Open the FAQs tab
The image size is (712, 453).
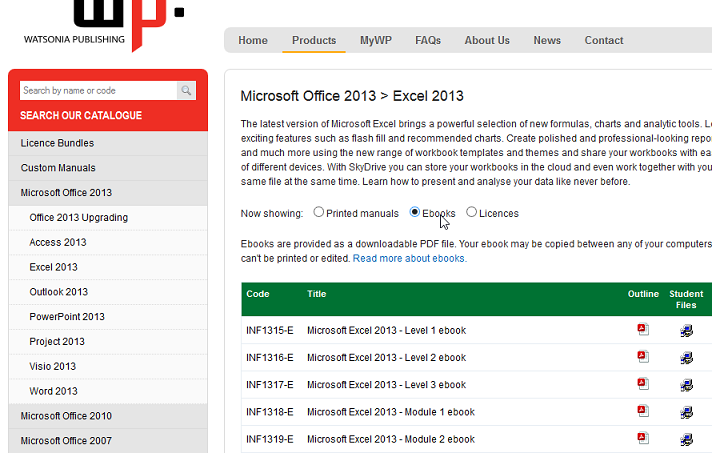[428, 40]
